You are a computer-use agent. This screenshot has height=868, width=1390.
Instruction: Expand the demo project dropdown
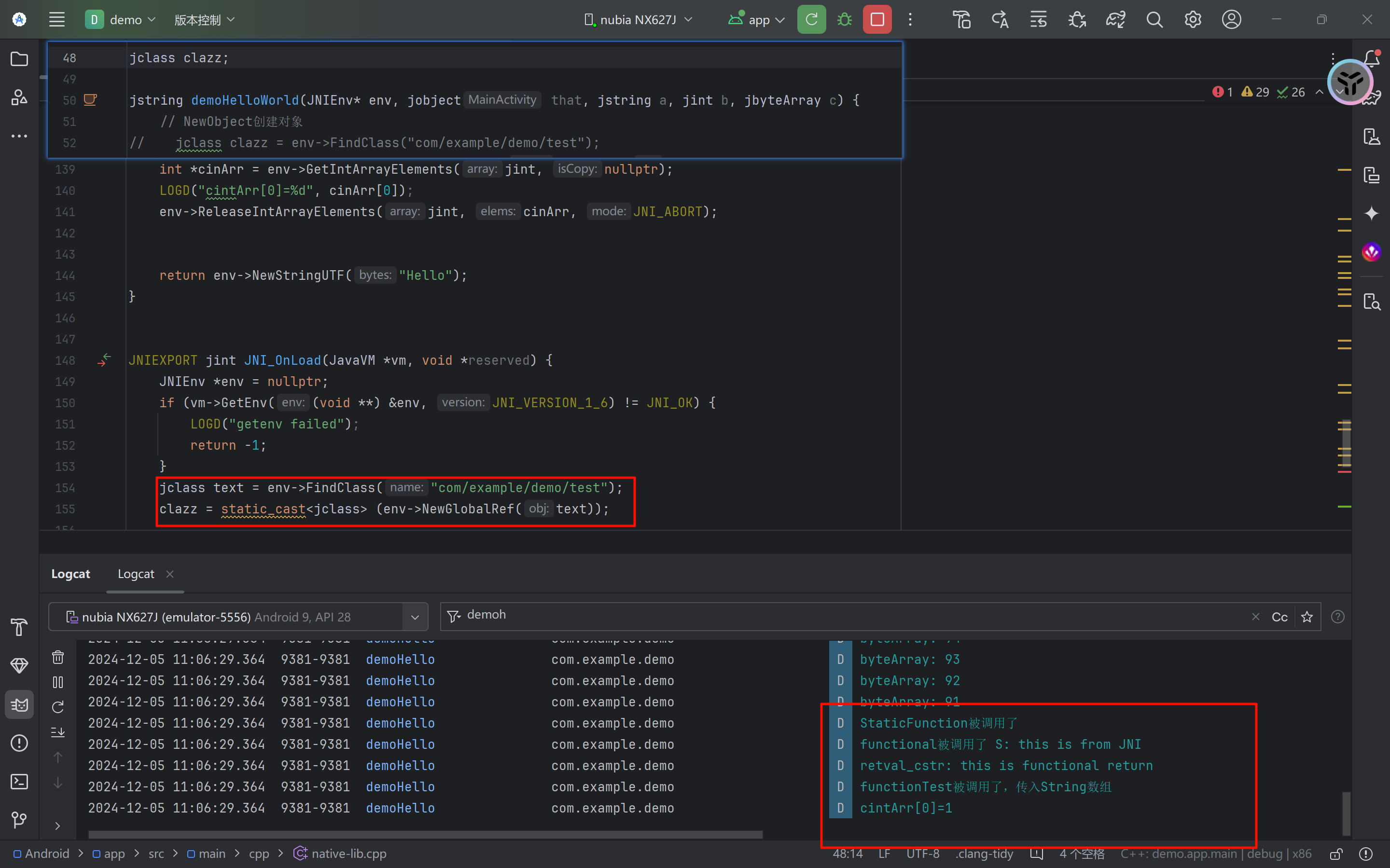pyautogui.click(x=121, y=19)
